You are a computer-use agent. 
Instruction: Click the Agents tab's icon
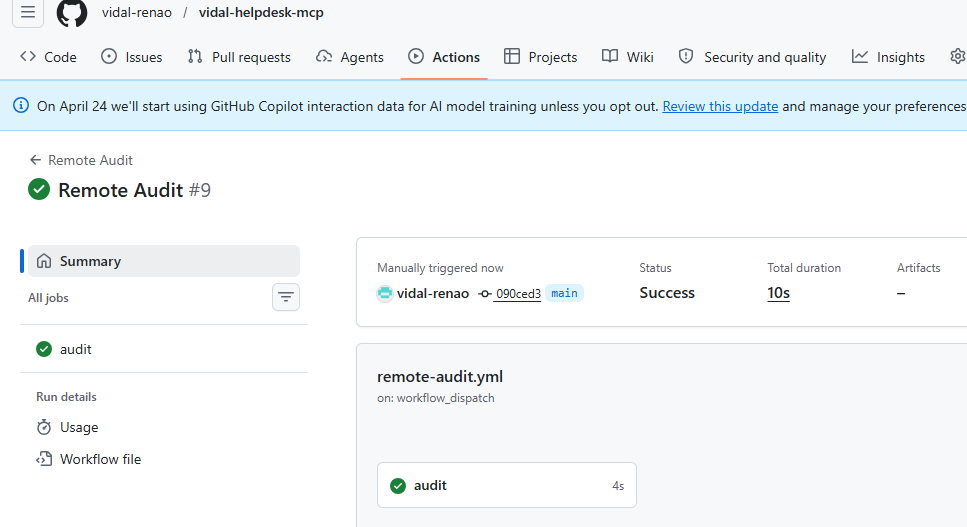[x=324, y=56]
